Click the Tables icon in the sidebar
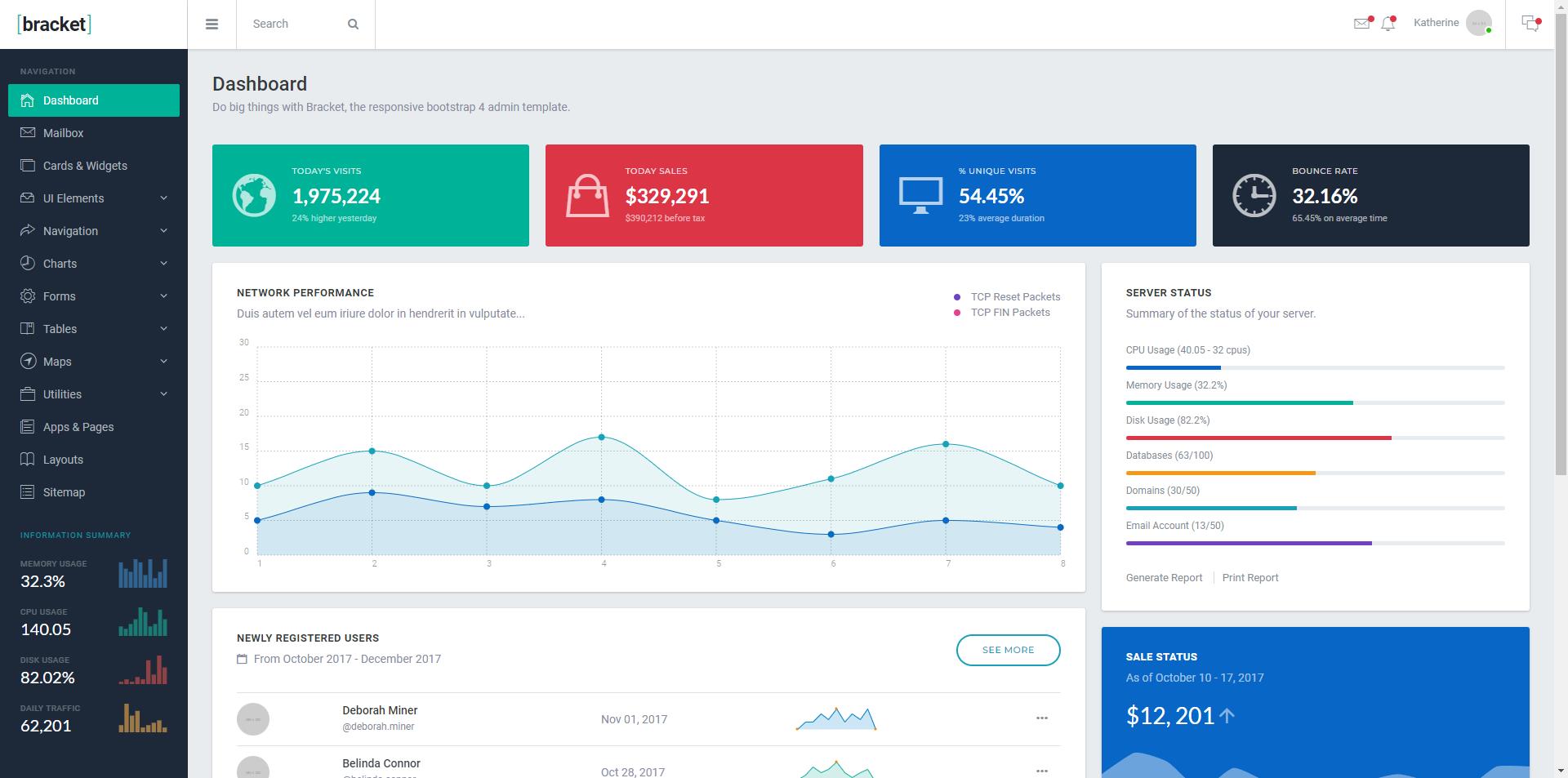This screenshot has width=1568, height=778. (28, 328)
